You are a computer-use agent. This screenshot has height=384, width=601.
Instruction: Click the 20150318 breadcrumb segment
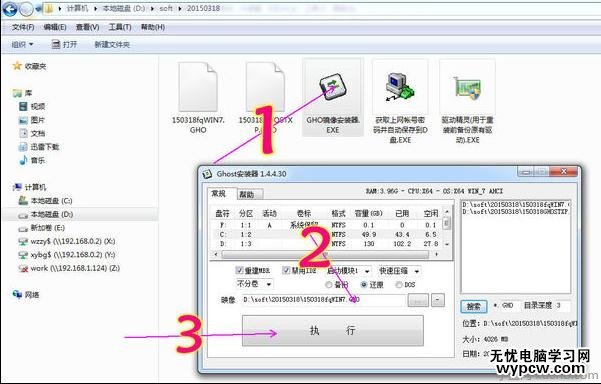203,8
